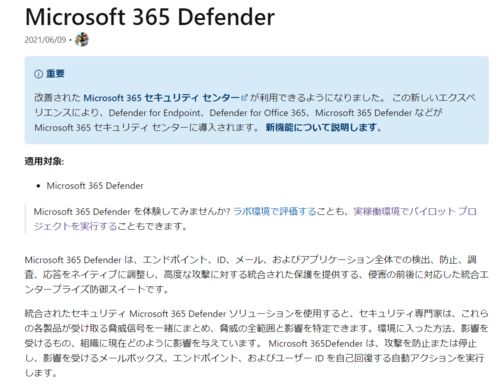Follow the 新機能について説明します link
The width and height of the screenshot is (500, 388).
coord(323,127)
